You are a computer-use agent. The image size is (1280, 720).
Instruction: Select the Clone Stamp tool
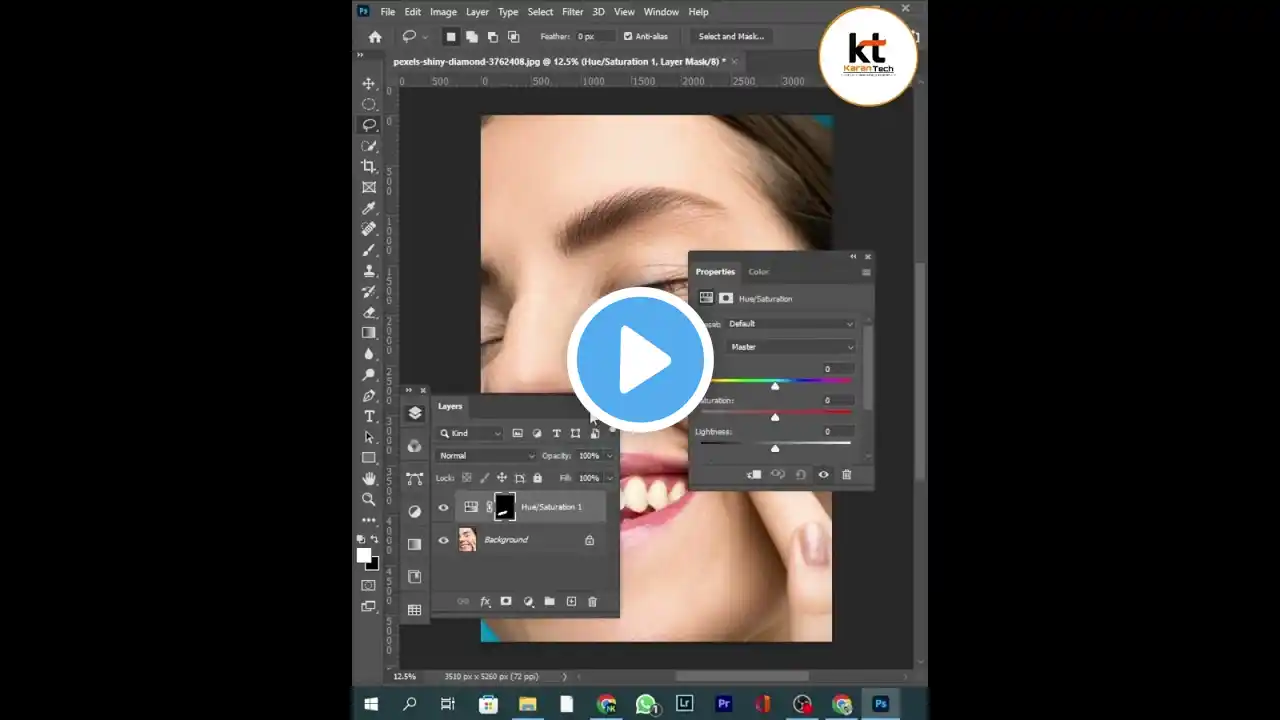click(x=369, y=270)
